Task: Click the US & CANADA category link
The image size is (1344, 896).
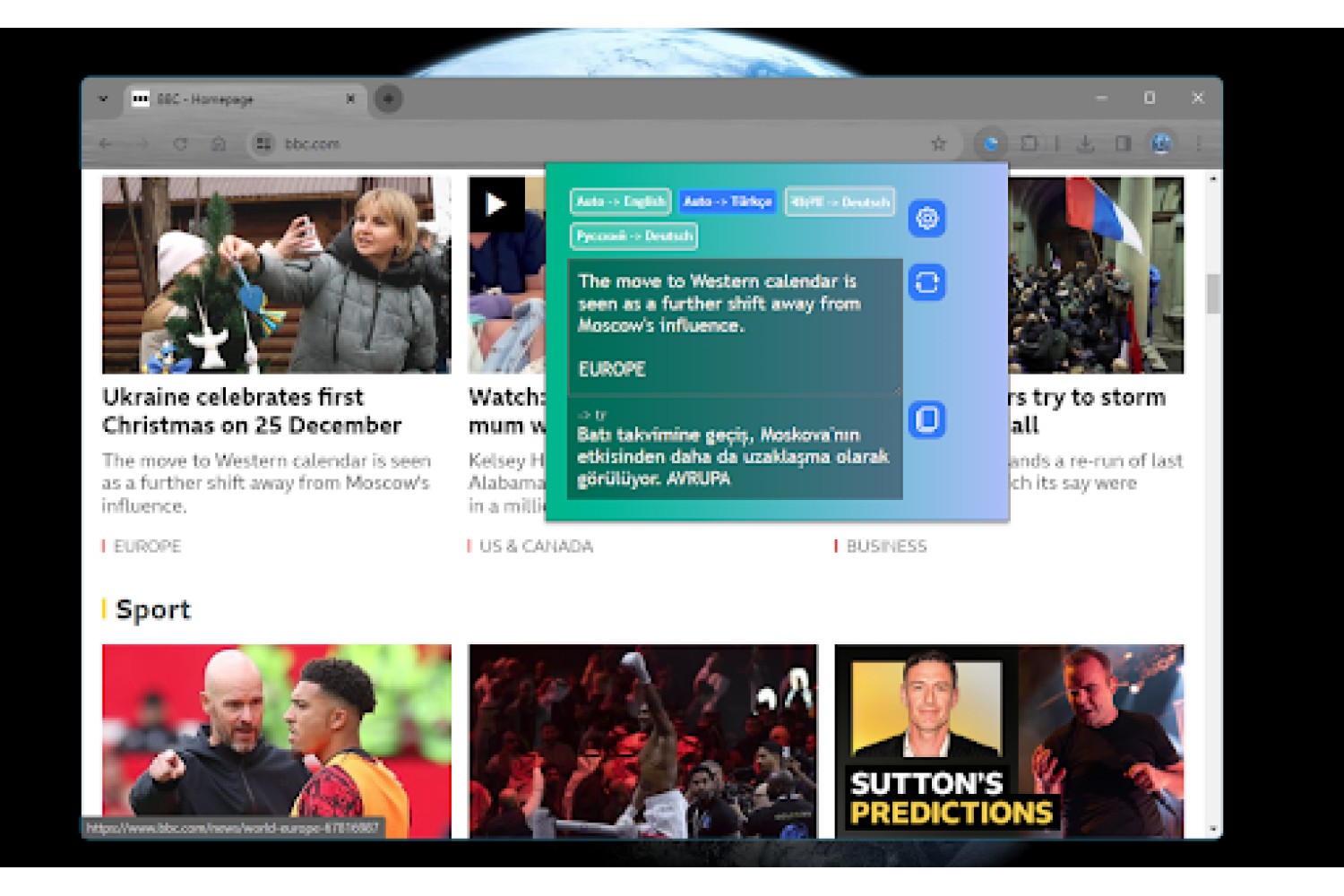Action: click(x=536, y=546)
